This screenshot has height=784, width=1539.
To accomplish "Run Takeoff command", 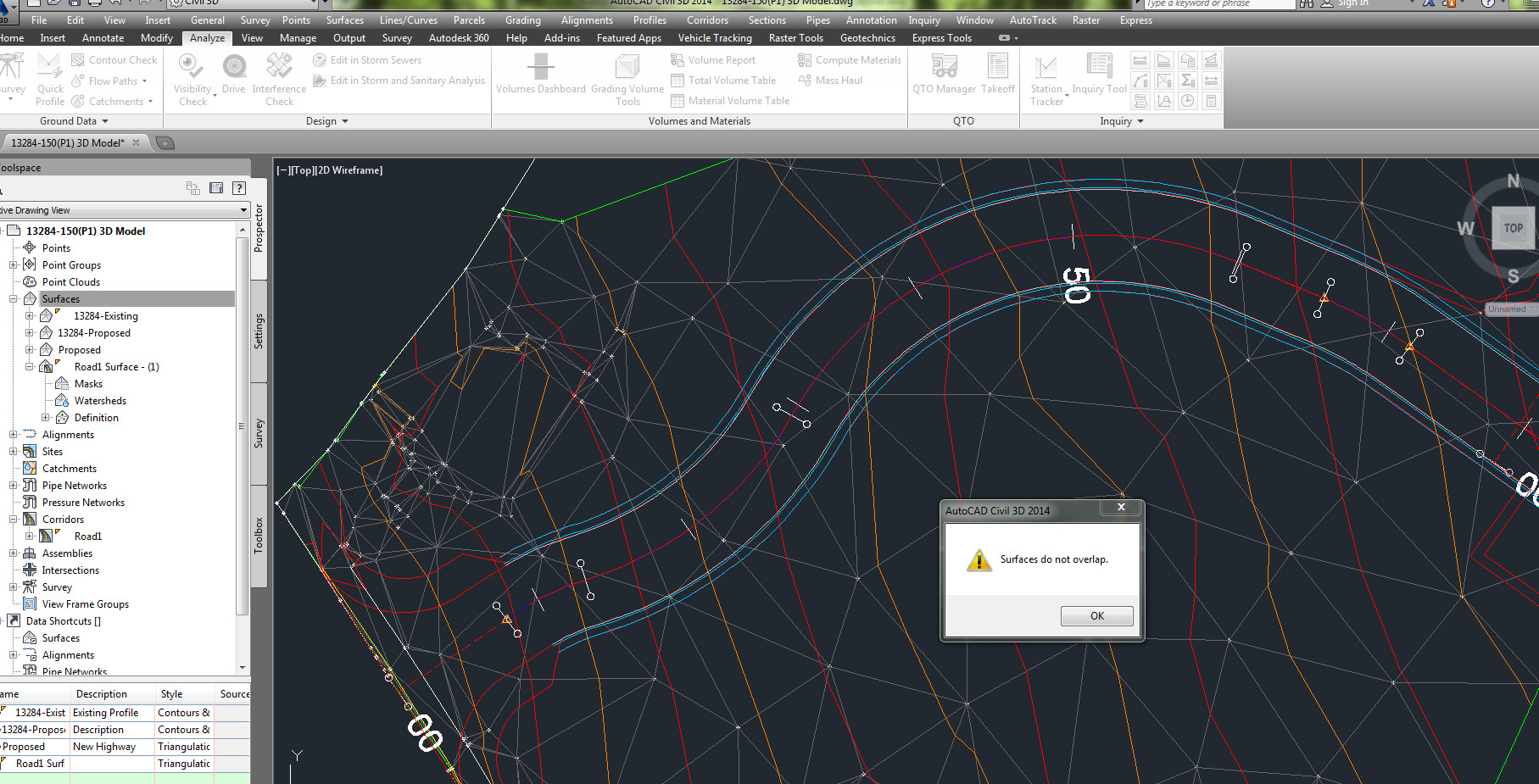I will 998,75.
